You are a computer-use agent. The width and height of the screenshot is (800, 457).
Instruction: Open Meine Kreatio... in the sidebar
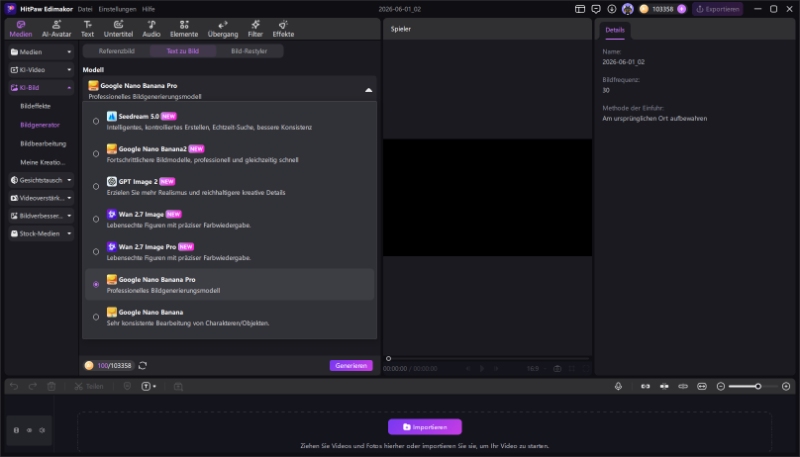(42, 163)
